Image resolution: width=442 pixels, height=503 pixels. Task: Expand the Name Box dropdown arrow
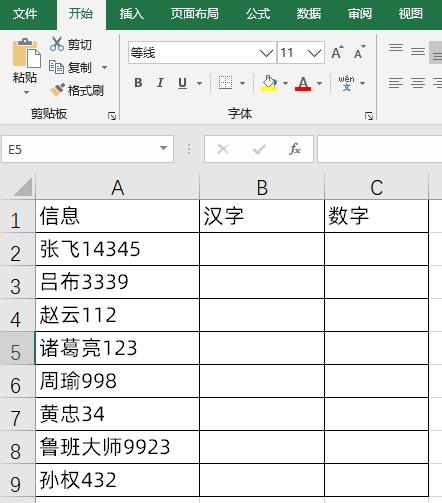tap(163, 148)
